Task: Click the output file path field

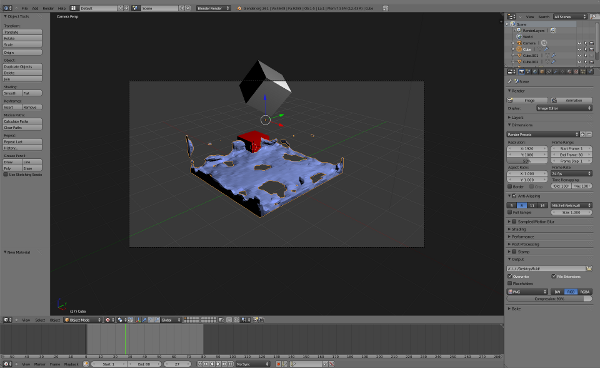Action: click(546, 269)
